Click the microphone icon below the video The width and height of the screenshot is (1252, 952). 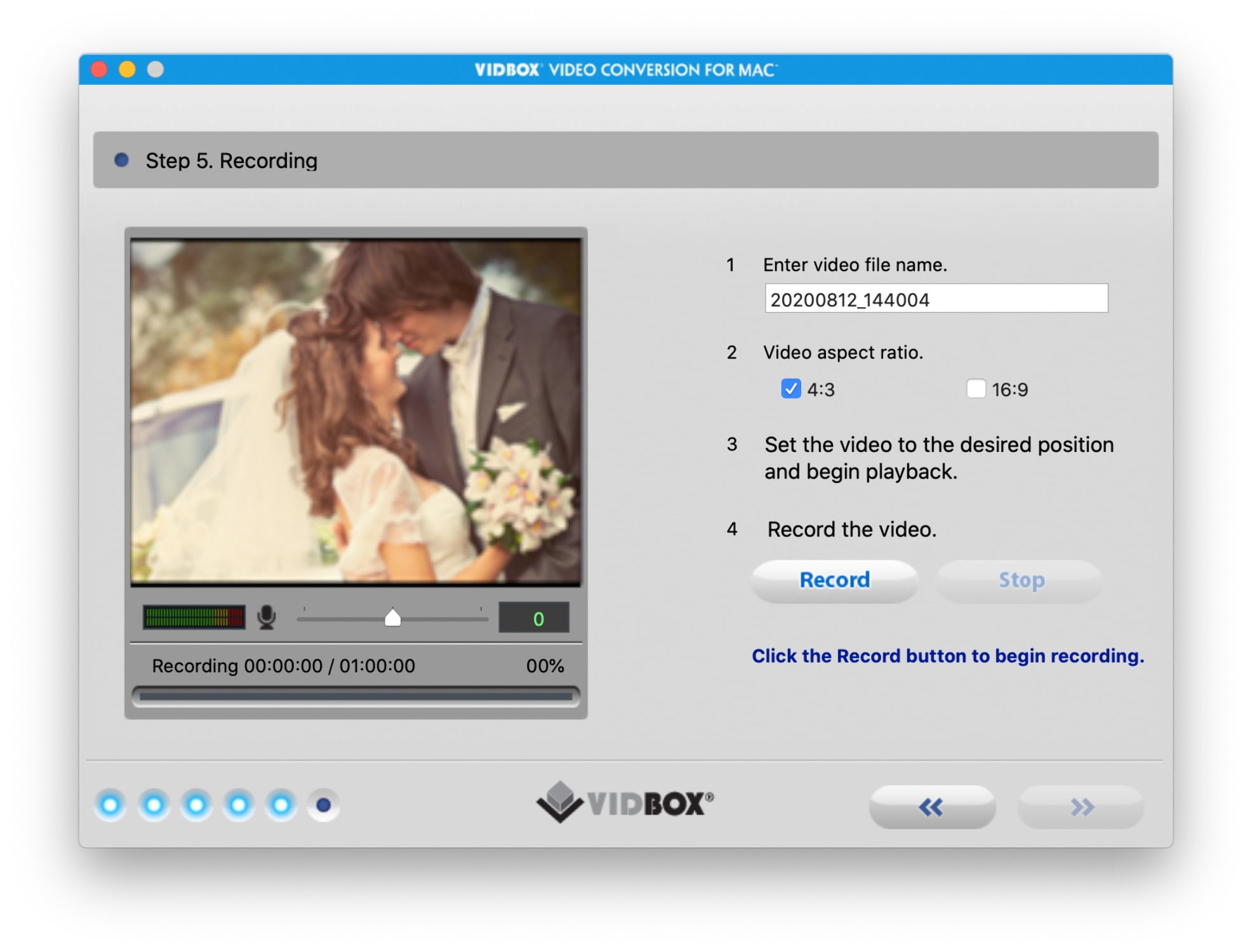pos(267,617)
